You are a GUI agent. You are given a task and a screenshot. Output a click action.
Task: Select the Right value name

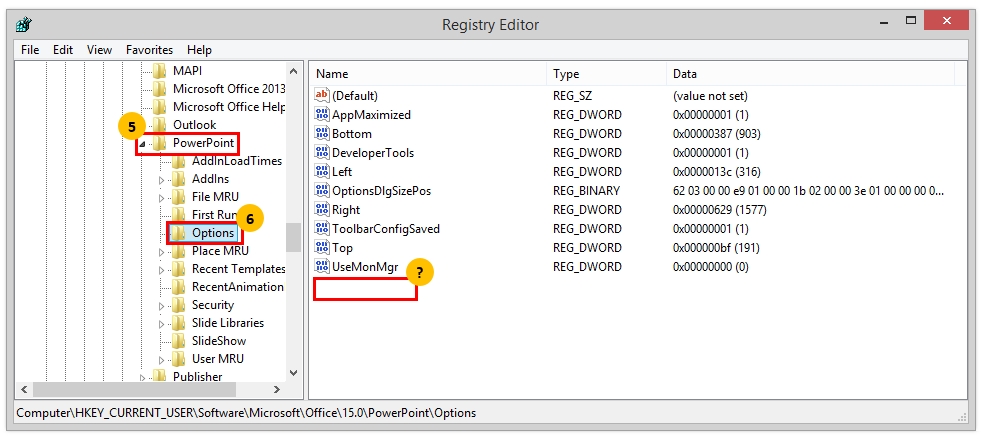coord(346,209)
